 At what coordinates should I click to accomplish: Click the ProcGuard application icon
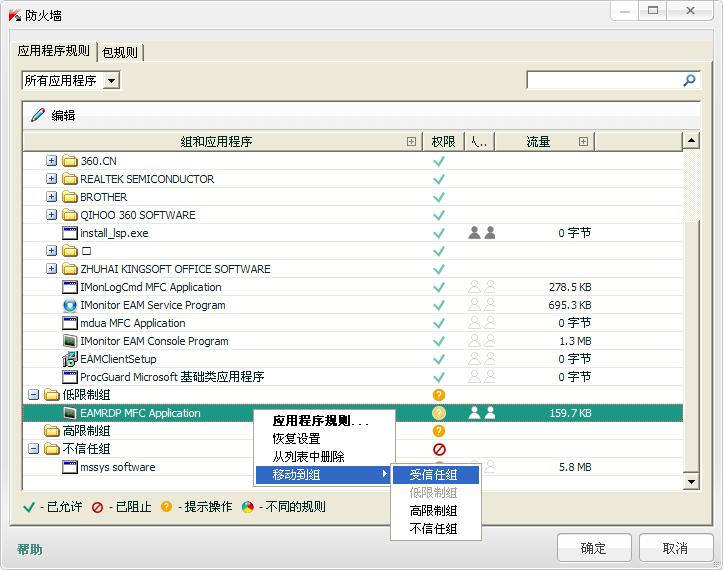(x=70, y=377)
